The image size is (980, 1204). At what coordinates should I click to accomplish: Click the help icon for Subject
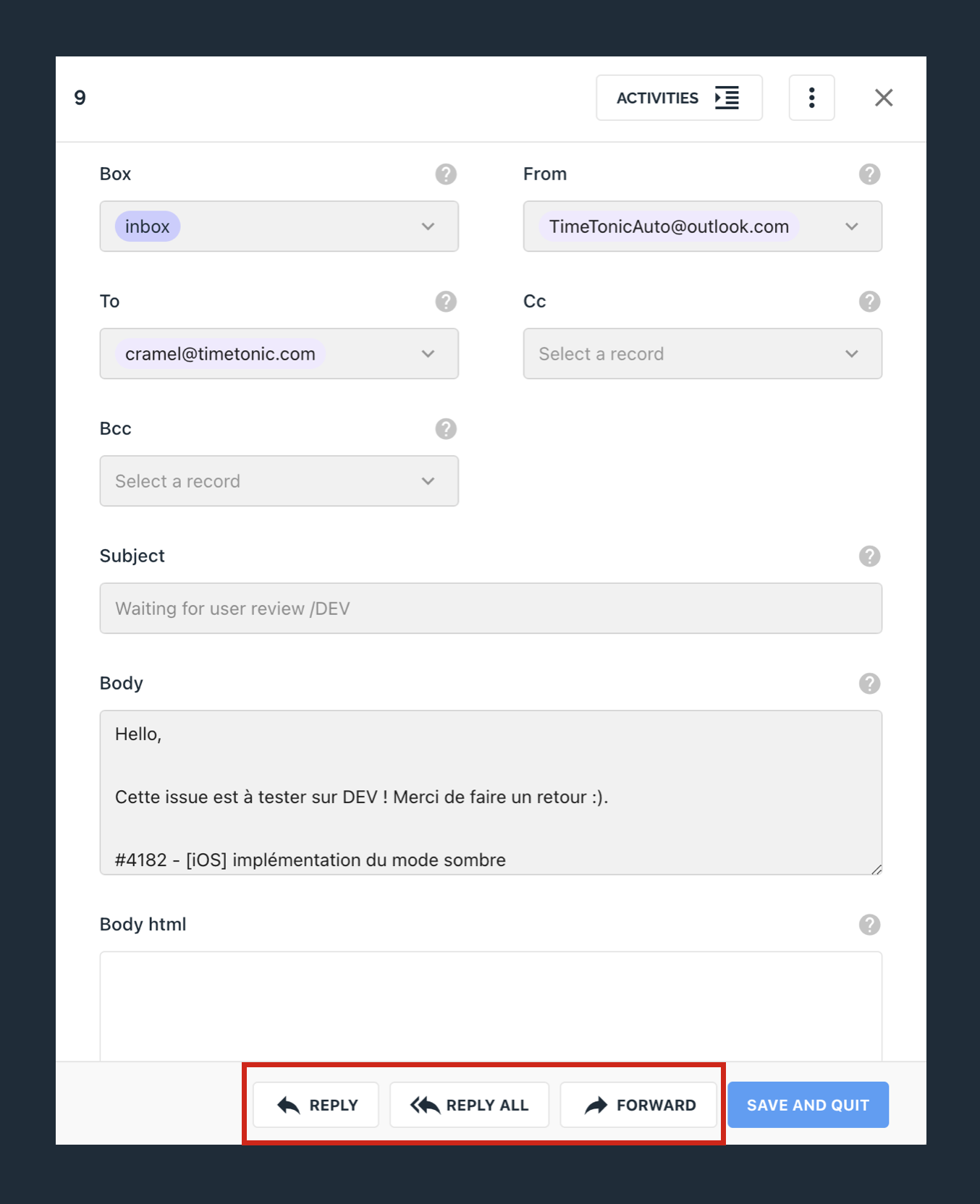coord(869,556)
